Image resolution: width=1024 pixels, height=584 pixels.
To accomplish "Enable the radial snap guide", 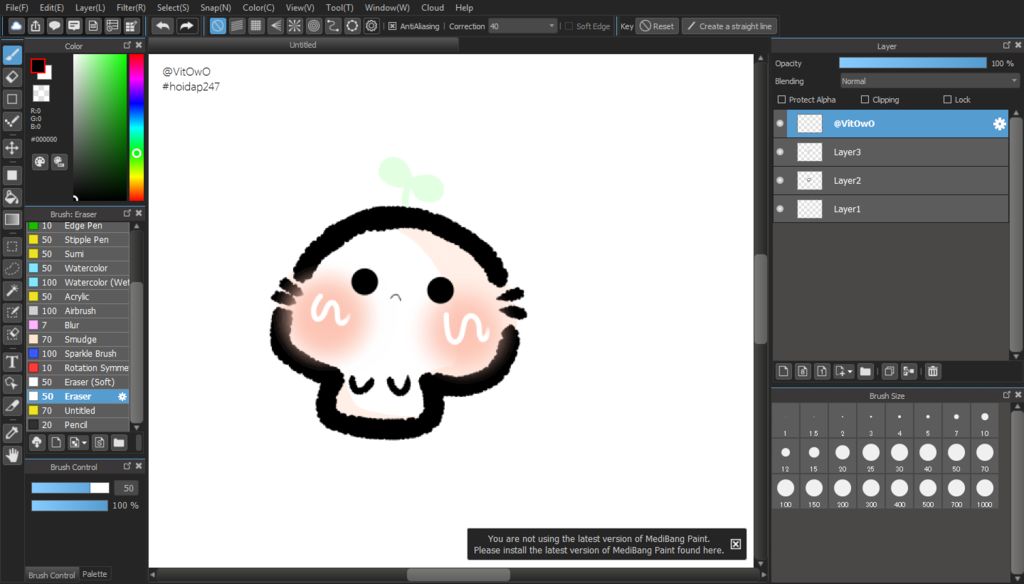I will [x=295, y=26].
